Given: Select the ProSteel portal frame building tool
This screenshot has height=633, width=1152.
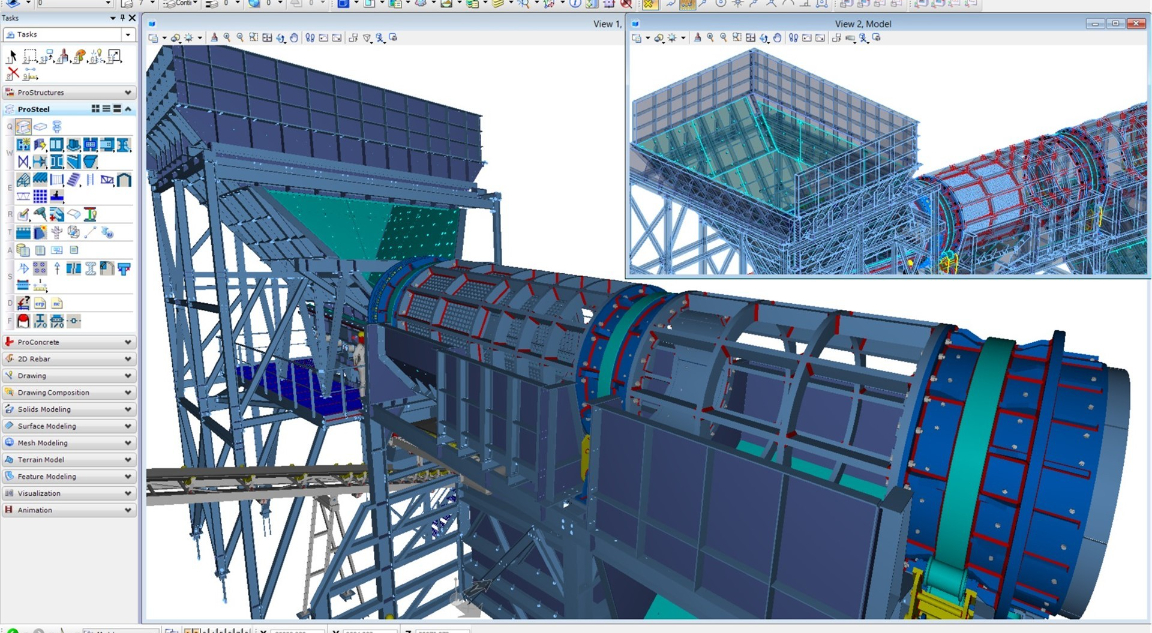Looking at the screenshot, I should pyautogui.click(x=123, y=179).
